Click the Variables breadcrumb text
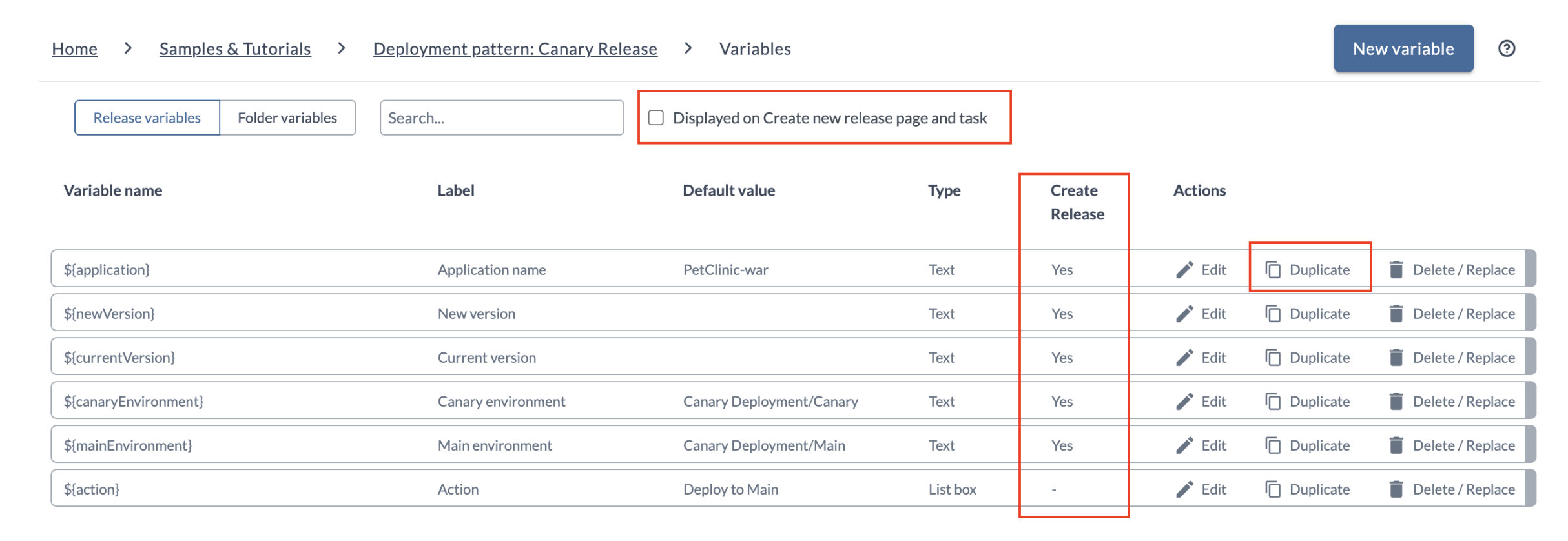Image resolution: width=1568 pixels, height=541 pixels. tap(755, 49)
